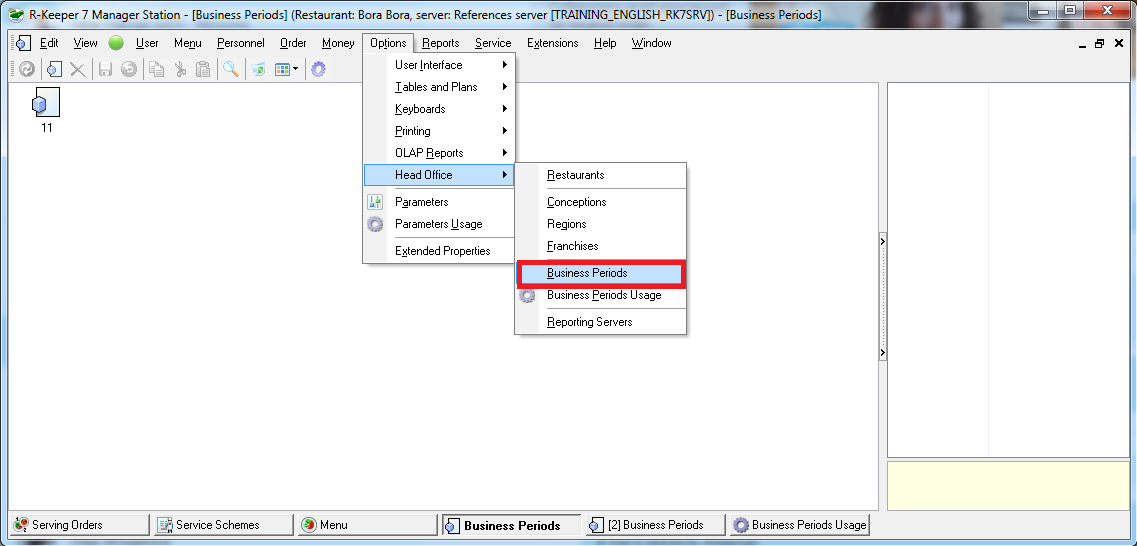1137x546 pixels.
Task: Choose Restaurants in Head Office submenu
Action: [x=600, y=175]
